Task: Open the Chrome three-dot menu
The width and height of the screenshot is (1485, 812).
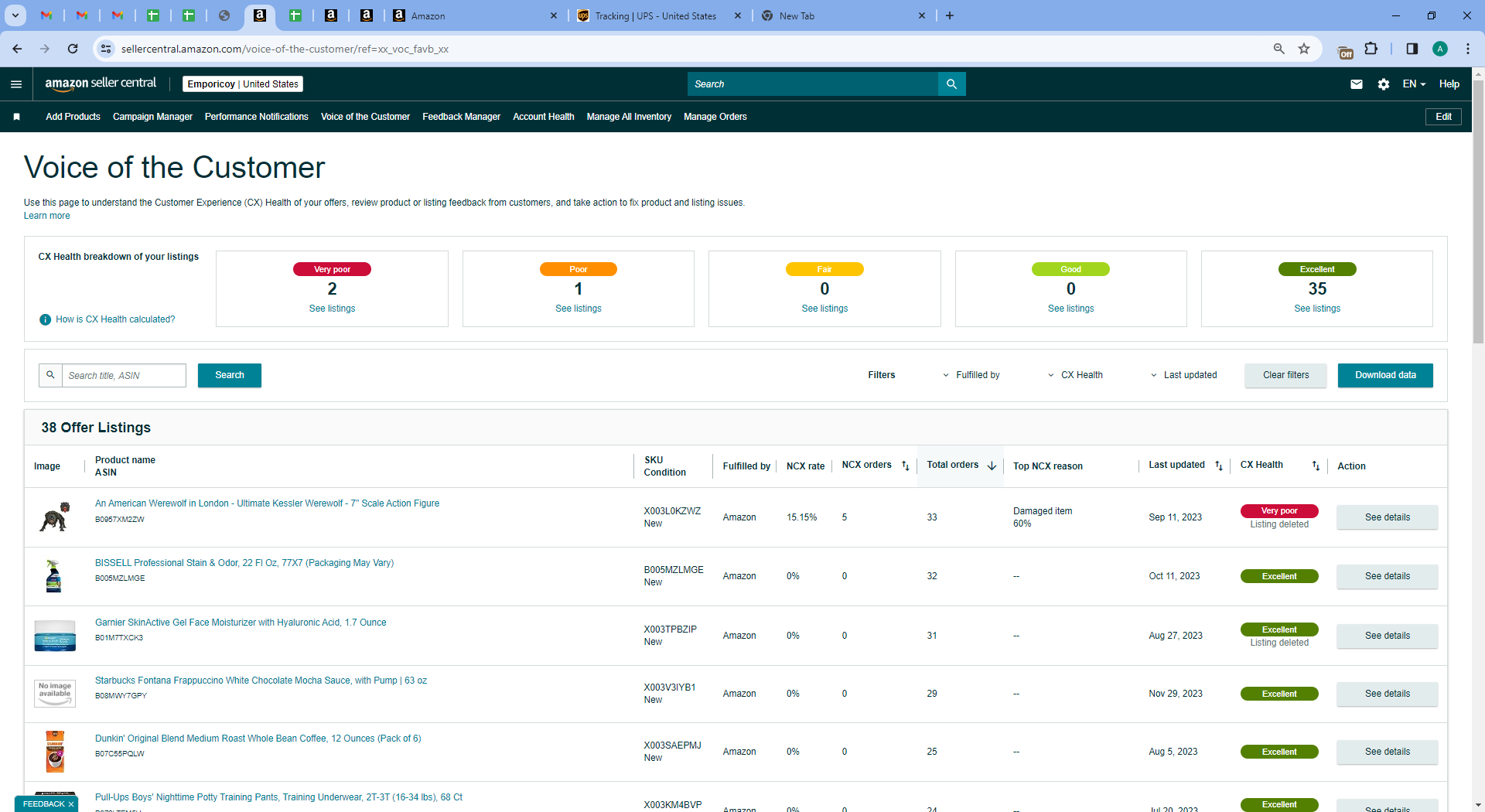Action: point(1468,49)
